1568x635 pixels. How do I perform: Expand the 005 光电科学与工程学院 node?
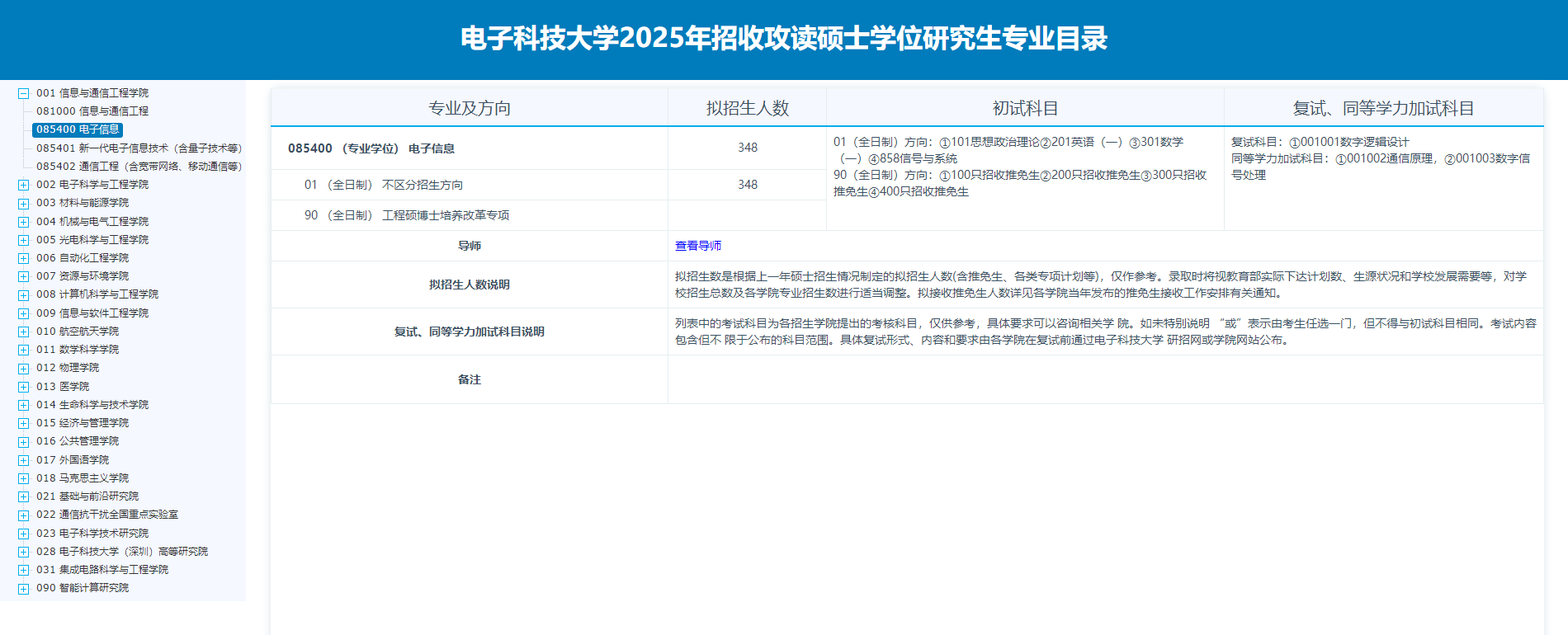click(x=24, y=241)
